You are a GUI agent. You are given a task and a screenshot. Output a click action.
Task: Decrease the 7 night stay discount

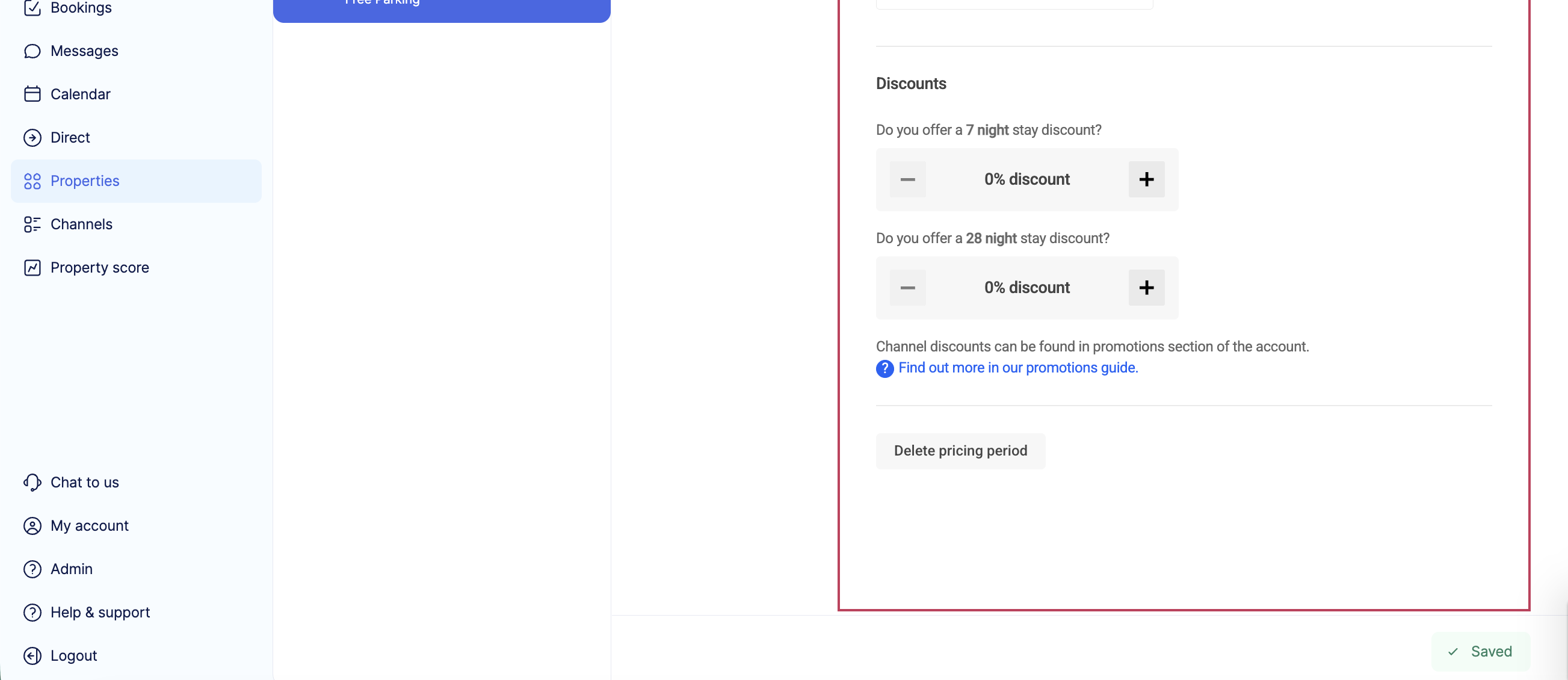point(907,179)
